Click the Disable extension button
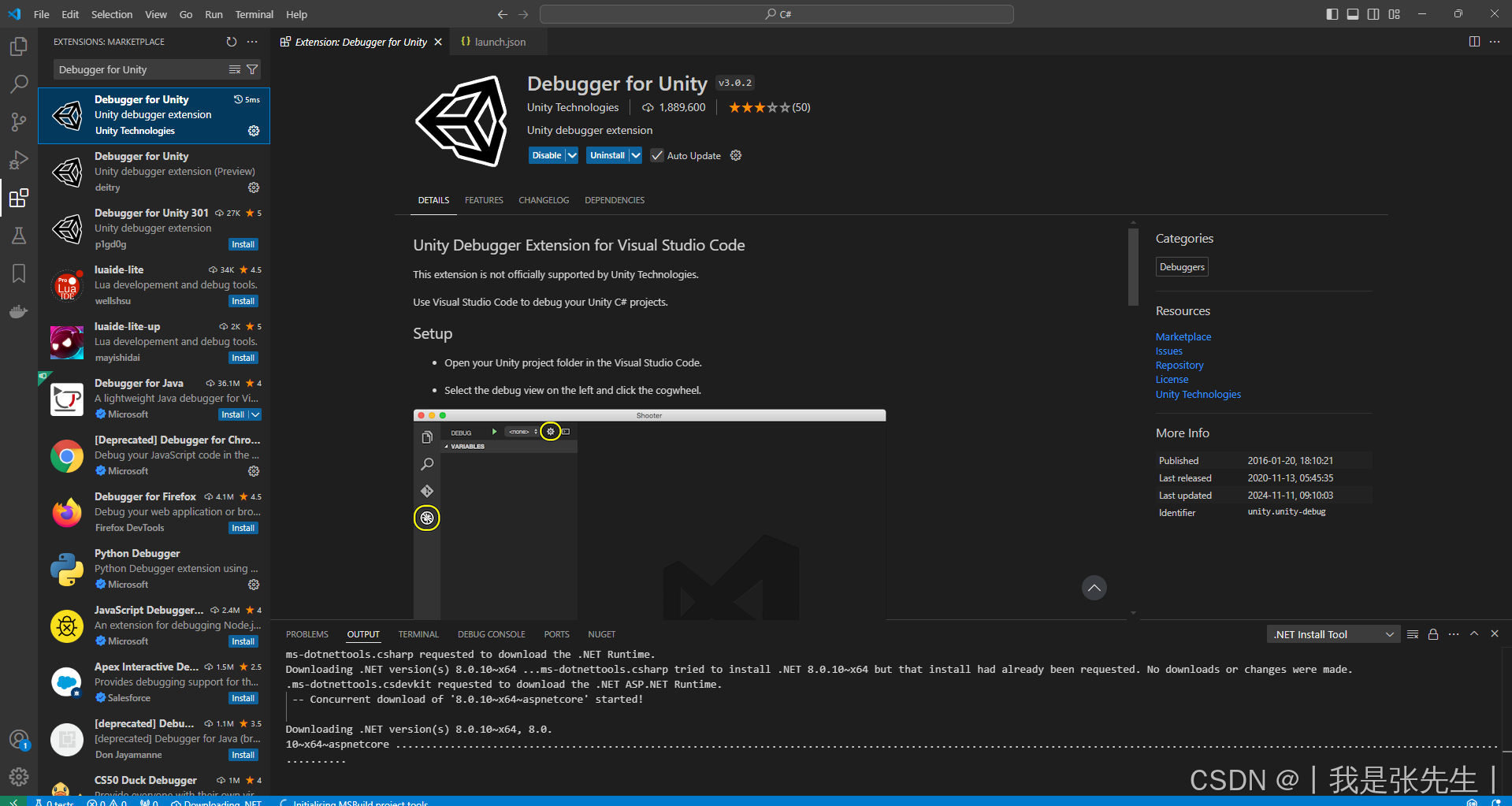 (547, 155)
